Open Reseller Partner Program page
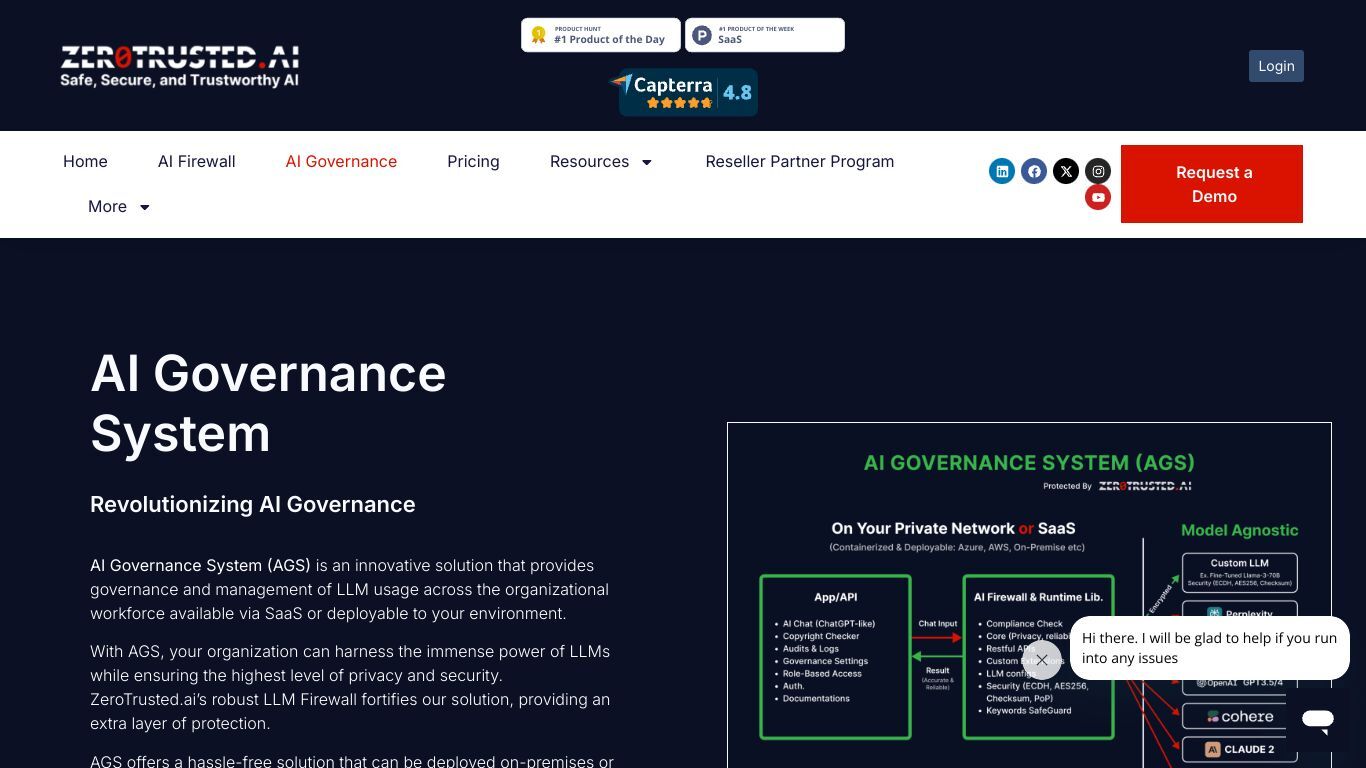 [x=800, y=161]
